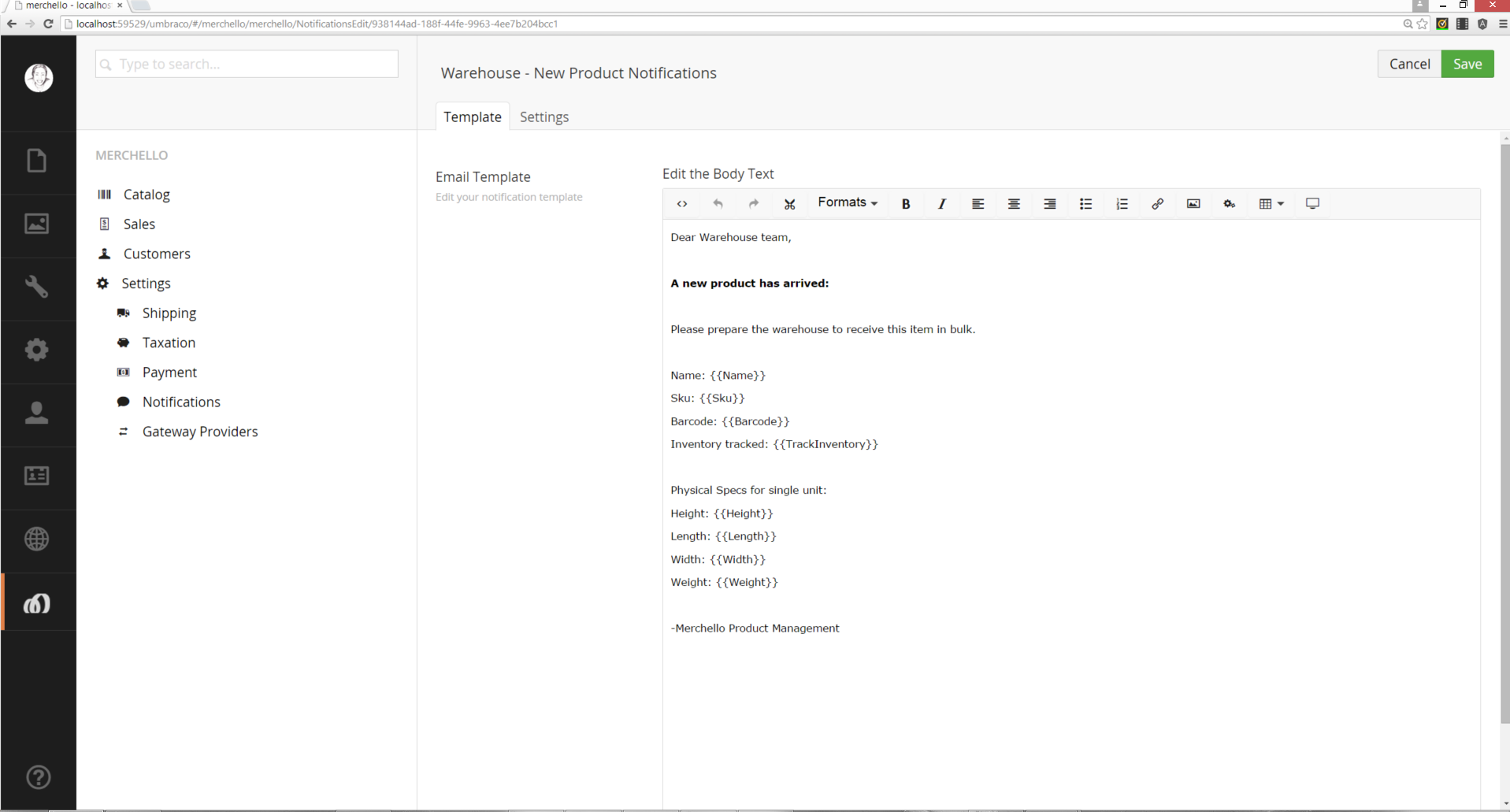Insert a hyperlink

tap(1157, 204)
